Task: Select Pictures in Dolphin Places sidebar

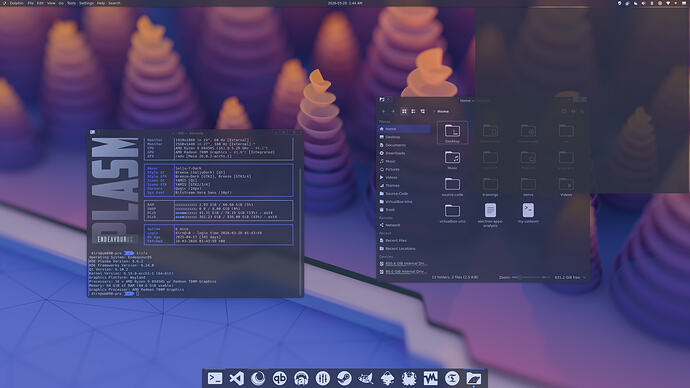Action: tap(404, 169)
